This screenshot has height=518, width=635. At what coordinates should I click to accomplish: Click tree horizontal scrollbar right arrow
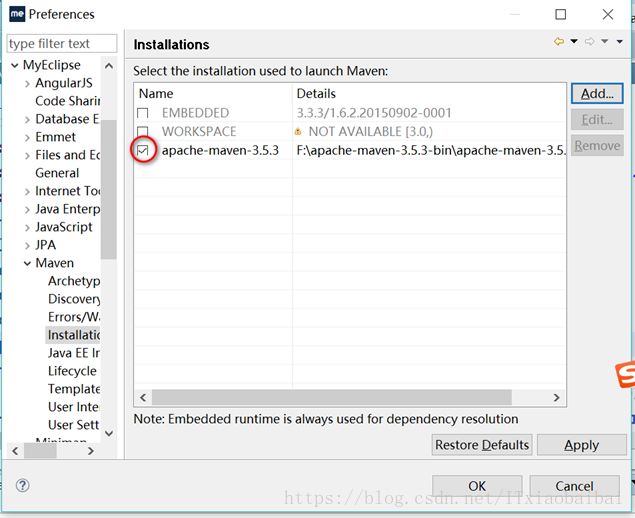[x=91, y=450]
